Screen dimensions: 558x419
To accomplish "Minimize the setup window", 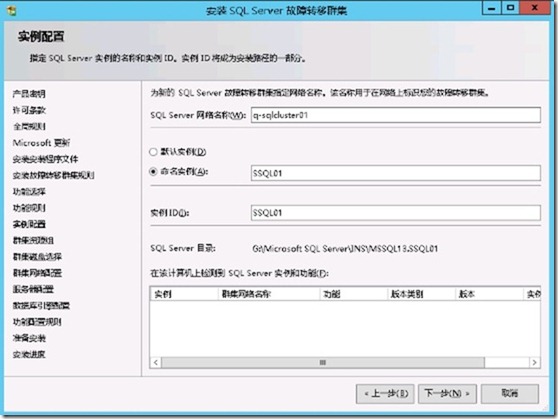I will [492, 8].
